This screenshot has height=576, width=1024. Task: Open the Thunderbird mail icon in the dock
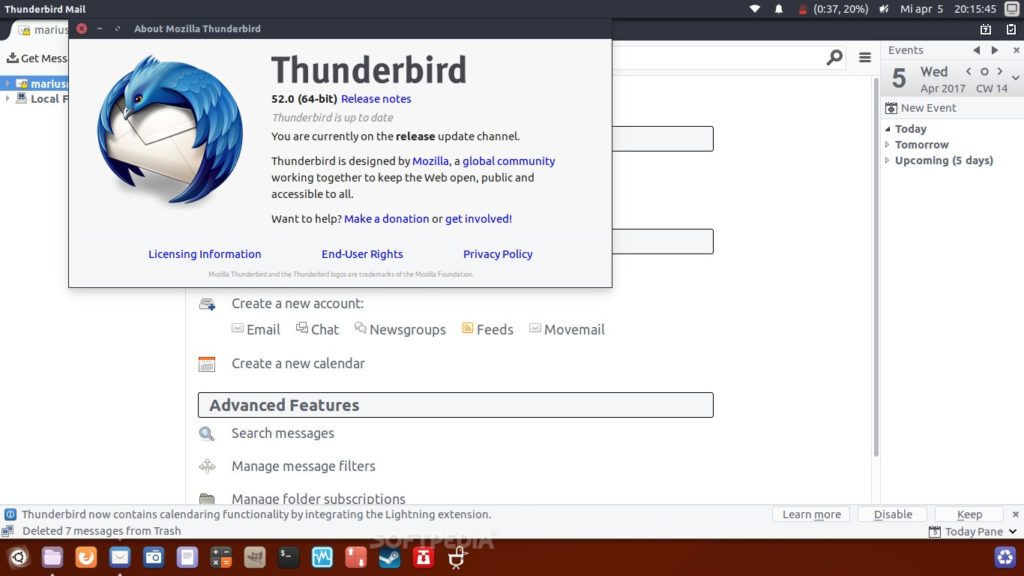tap(120, 557)
